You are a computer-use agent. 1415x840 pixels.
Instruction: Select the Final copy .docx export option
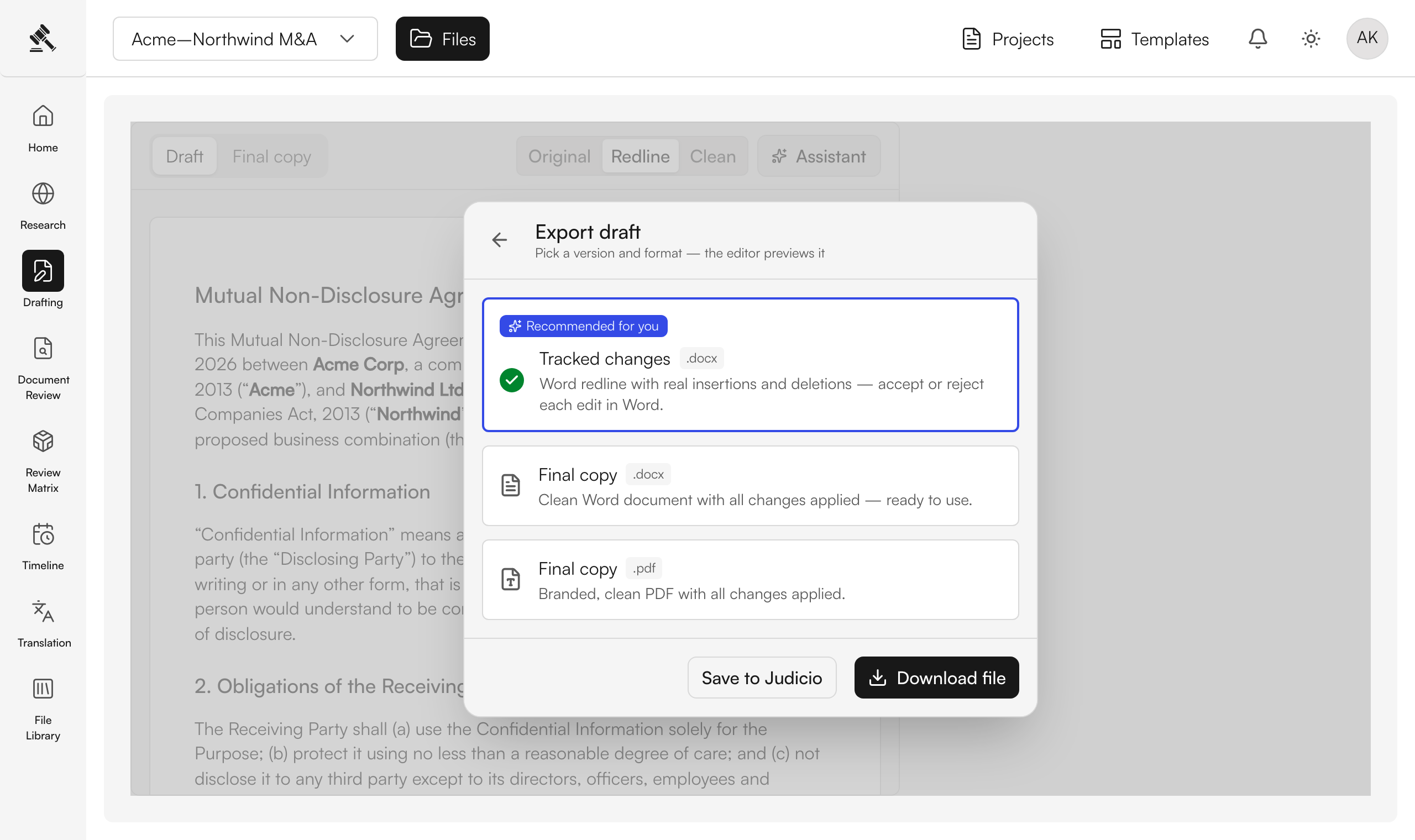(x=751, y=486)
